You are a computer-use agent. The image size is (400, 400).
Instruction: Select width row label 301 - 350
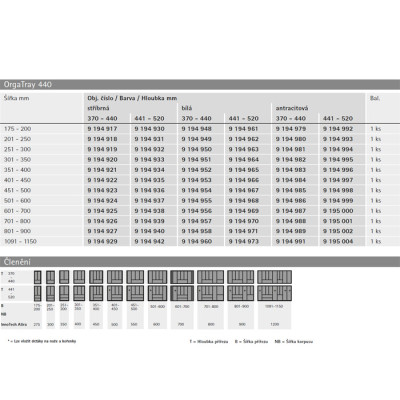click(17, 160)
